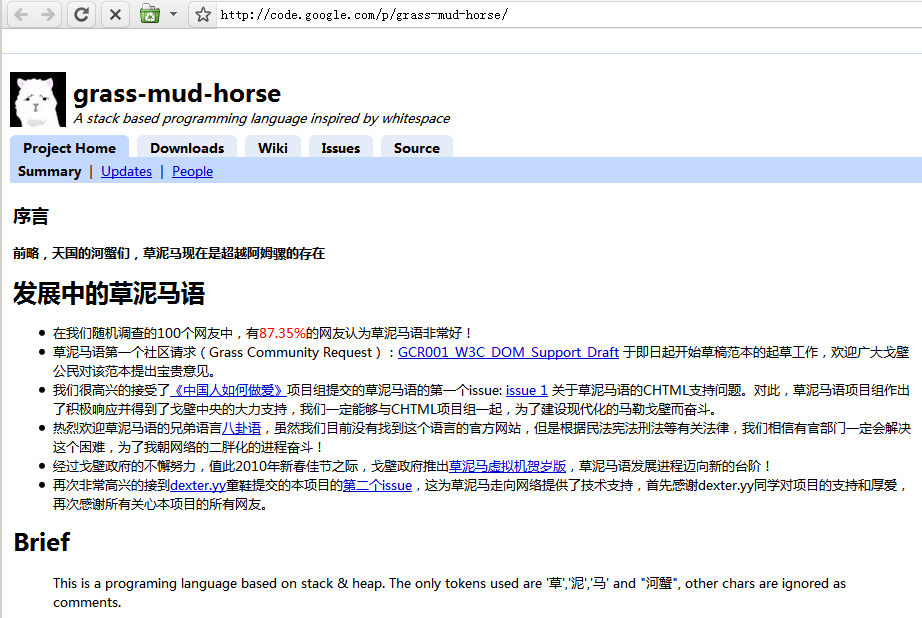Reload the page with the refresh icon

coord(82,14)
